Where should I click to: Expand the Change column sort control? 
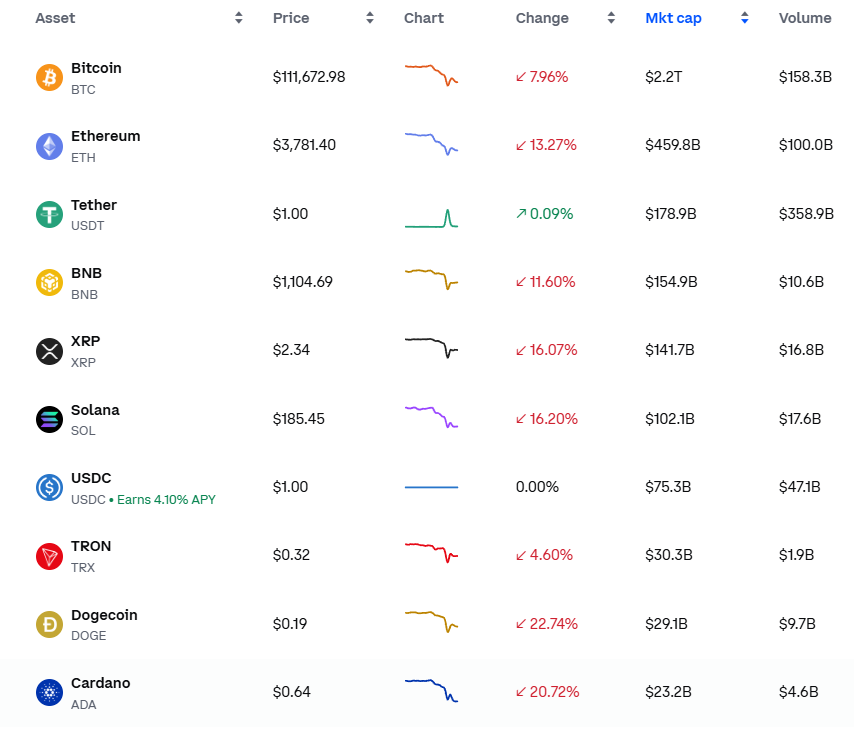click(x=611, y=17)
